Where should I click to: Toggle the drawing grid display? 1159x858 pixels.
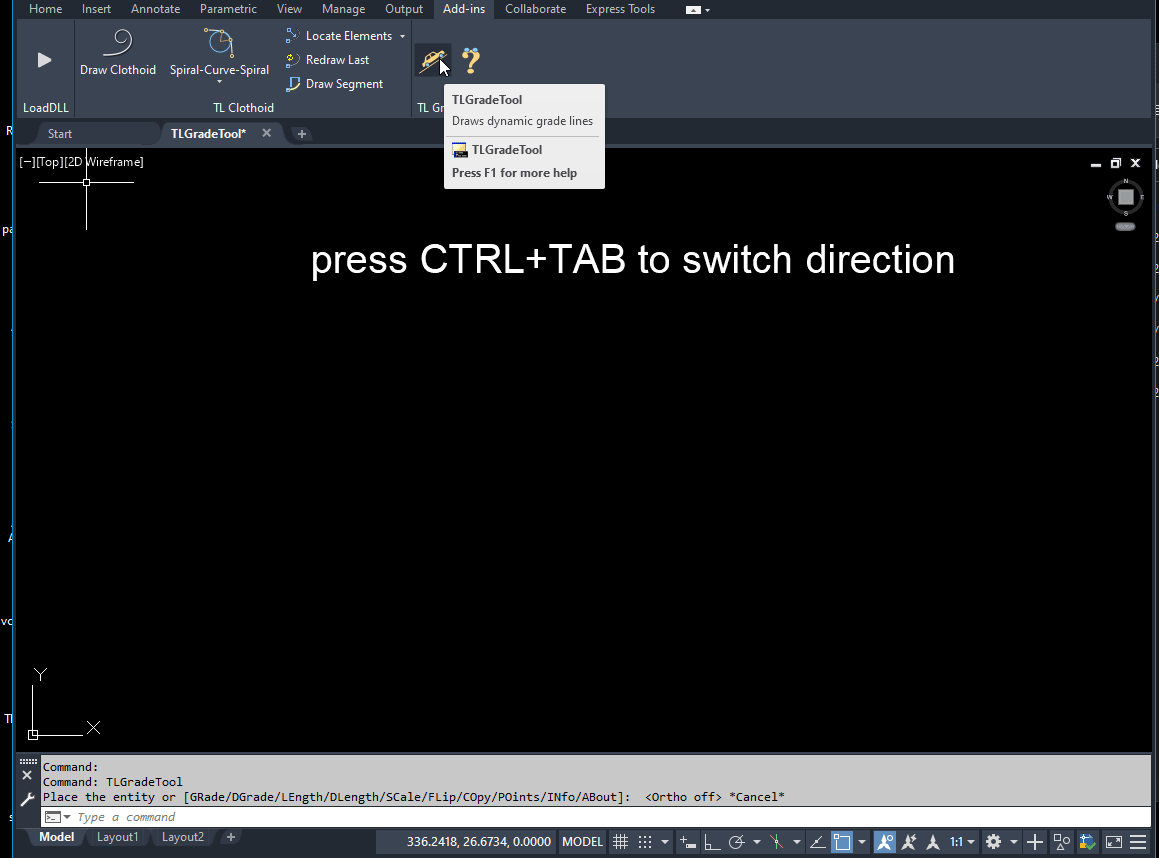click(621, 842)
